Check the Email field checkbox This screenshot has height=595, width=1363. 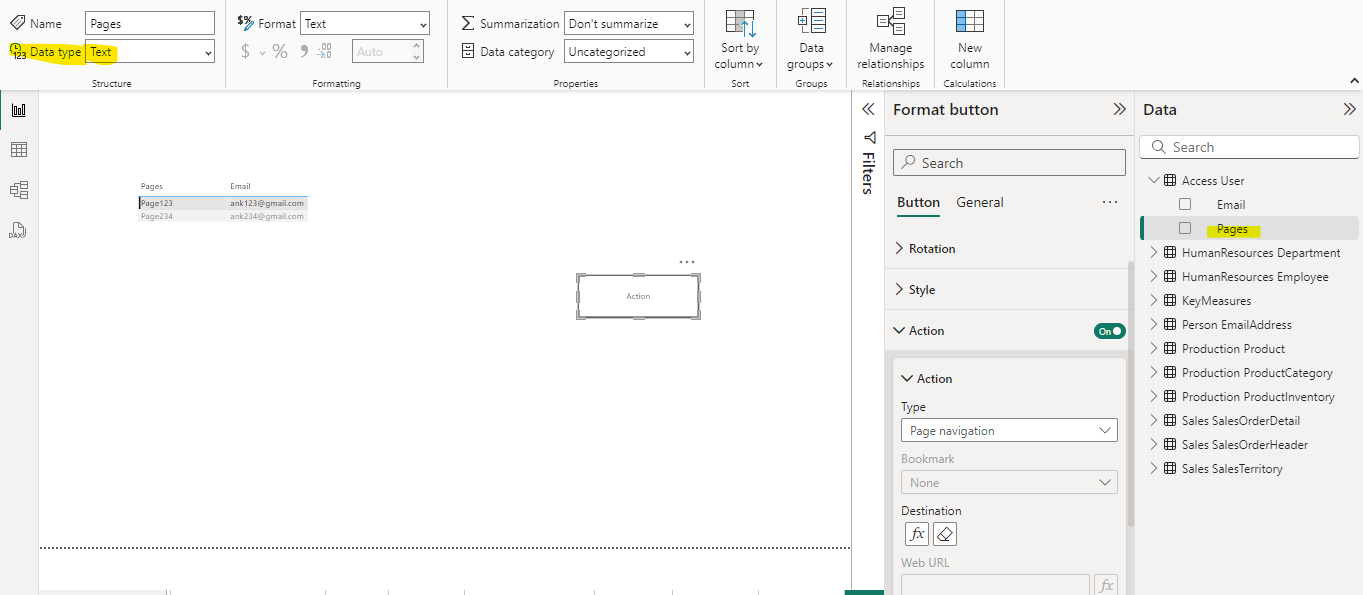tap(1185, 204)
